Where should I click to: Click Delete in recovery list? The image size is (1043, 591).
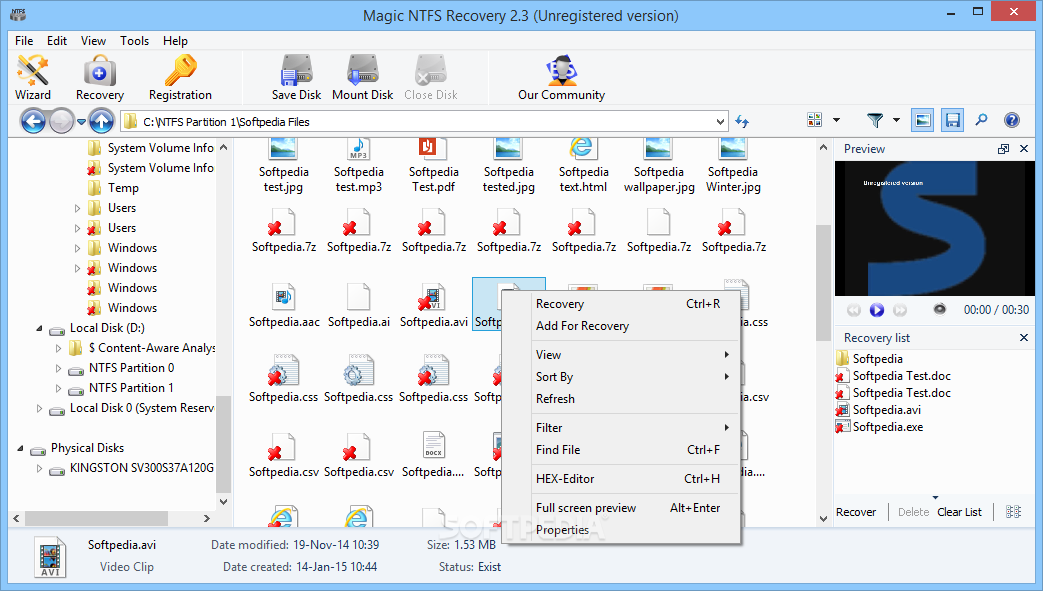pos(913,512)
